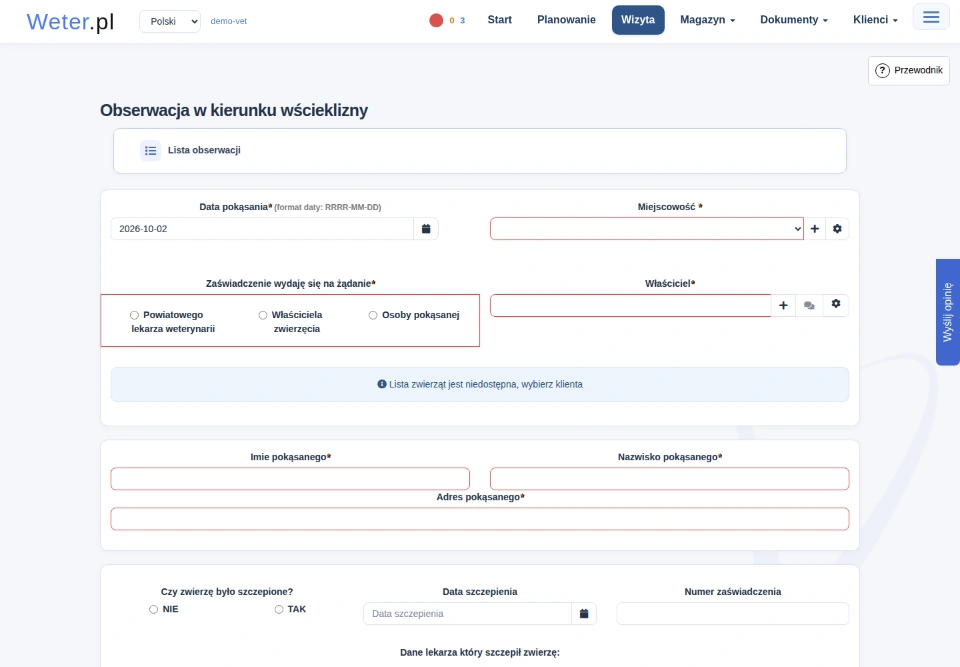Click the red status circle
Image resolution: width=960 pixels, height=667 pixels.
tap(436, 20)
